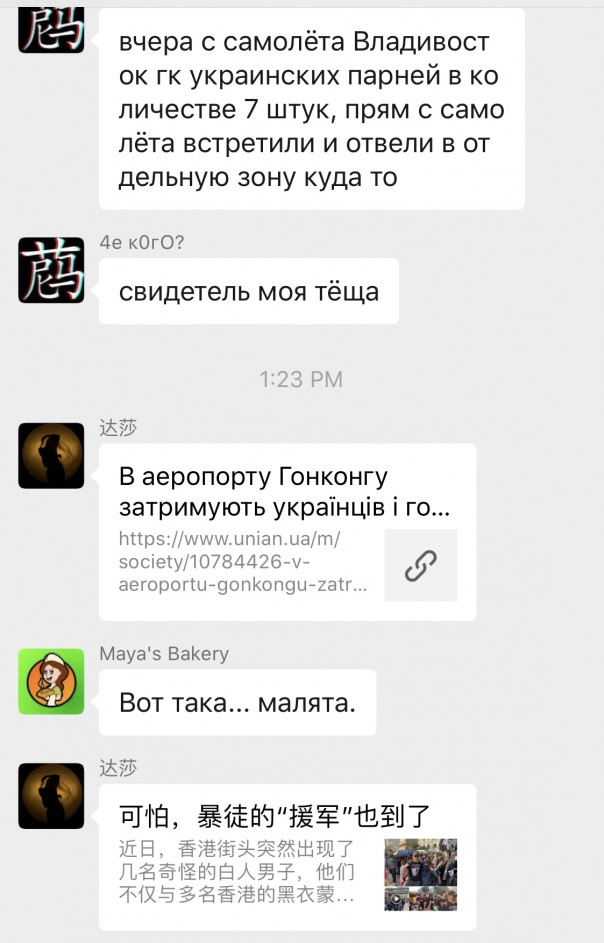Open the 可怕，暴徒的“援军”也到了 article card
604x943 pixels.
[288, 857]
